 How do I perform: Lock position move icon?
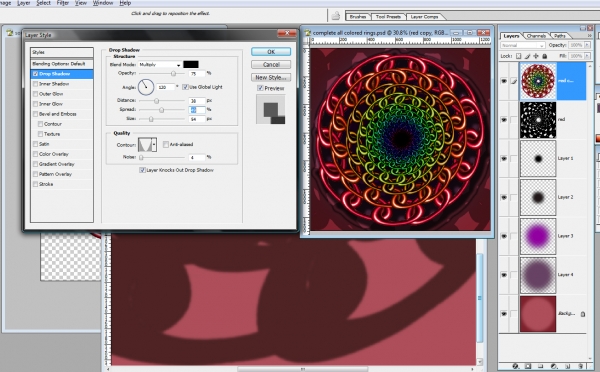pos(536,56)
